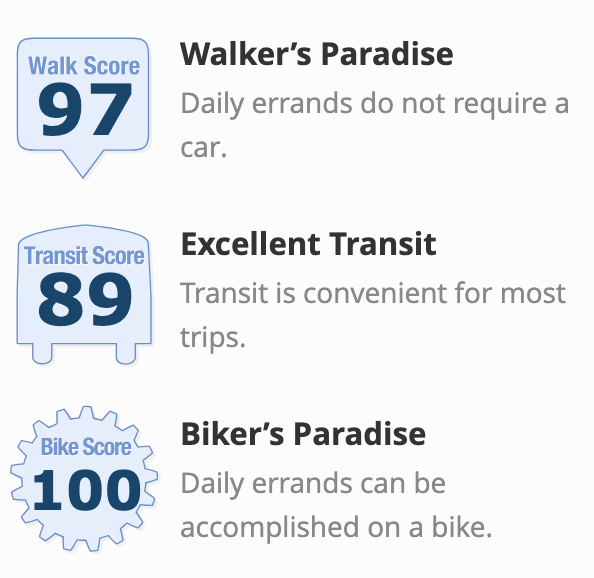Click the 'Bike Score' label inside the badge
This screenshot has height=578, width=594.
[86, 447]
